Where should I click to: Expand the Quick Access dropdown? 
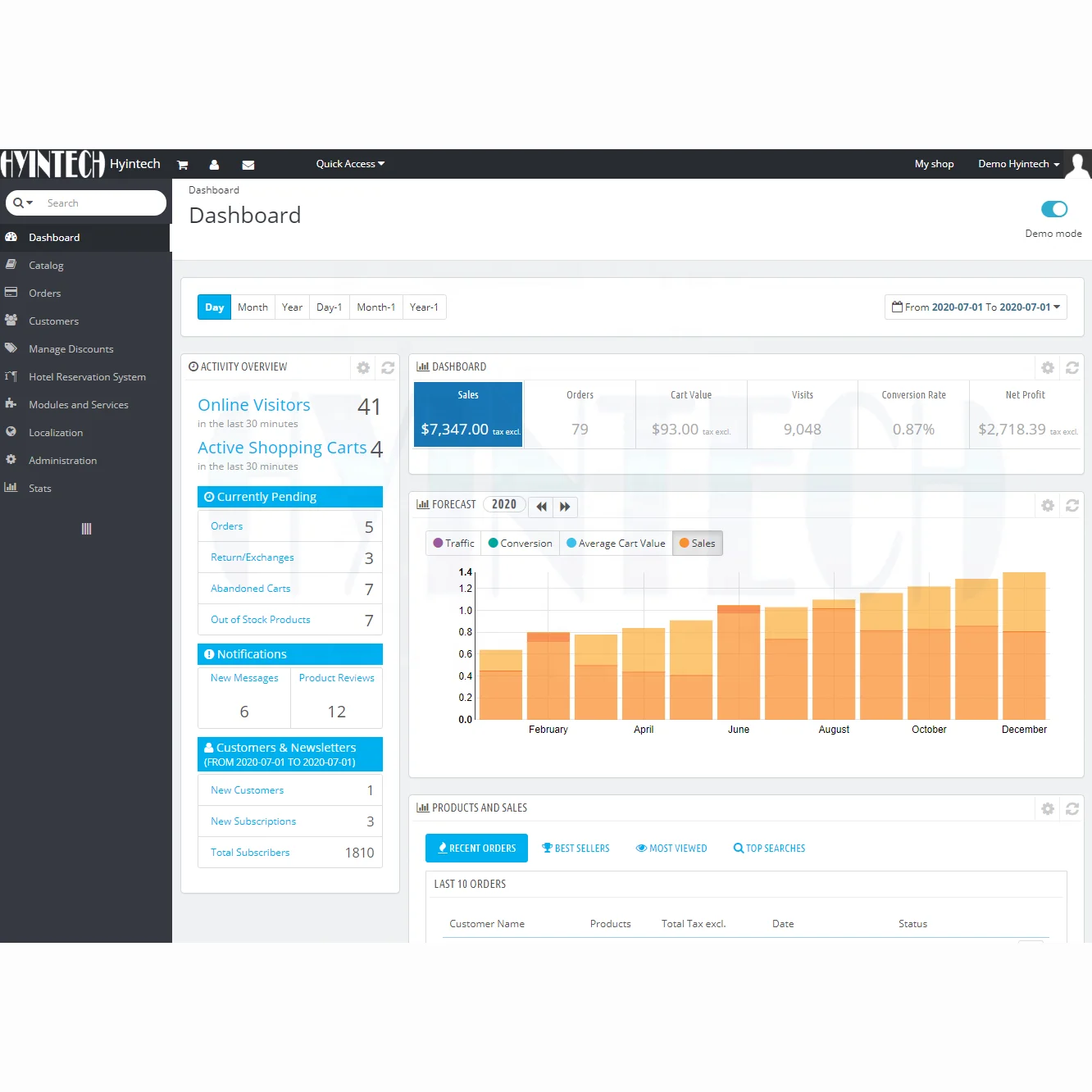350,164
